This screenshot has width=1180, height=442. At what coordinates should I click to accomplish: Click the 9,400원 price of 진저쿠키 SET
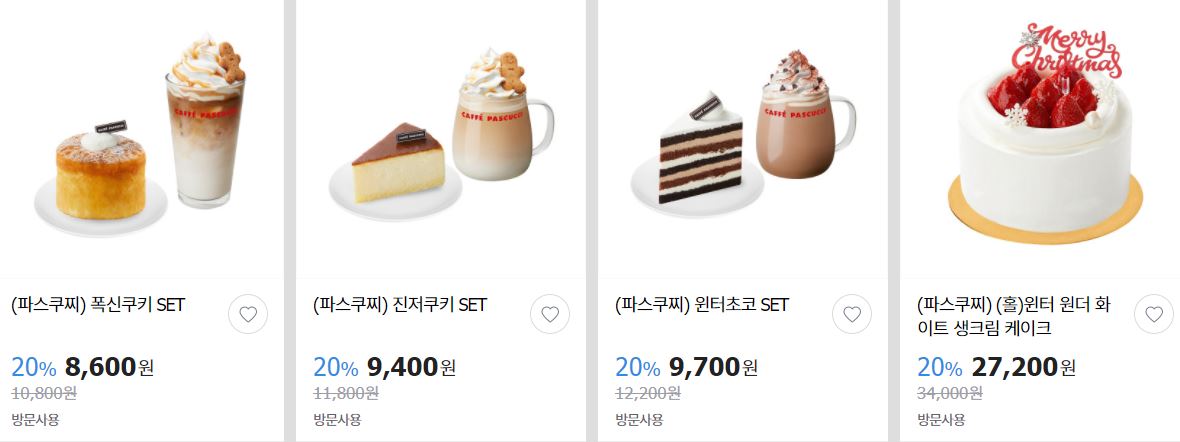click(x=411, y=367)
